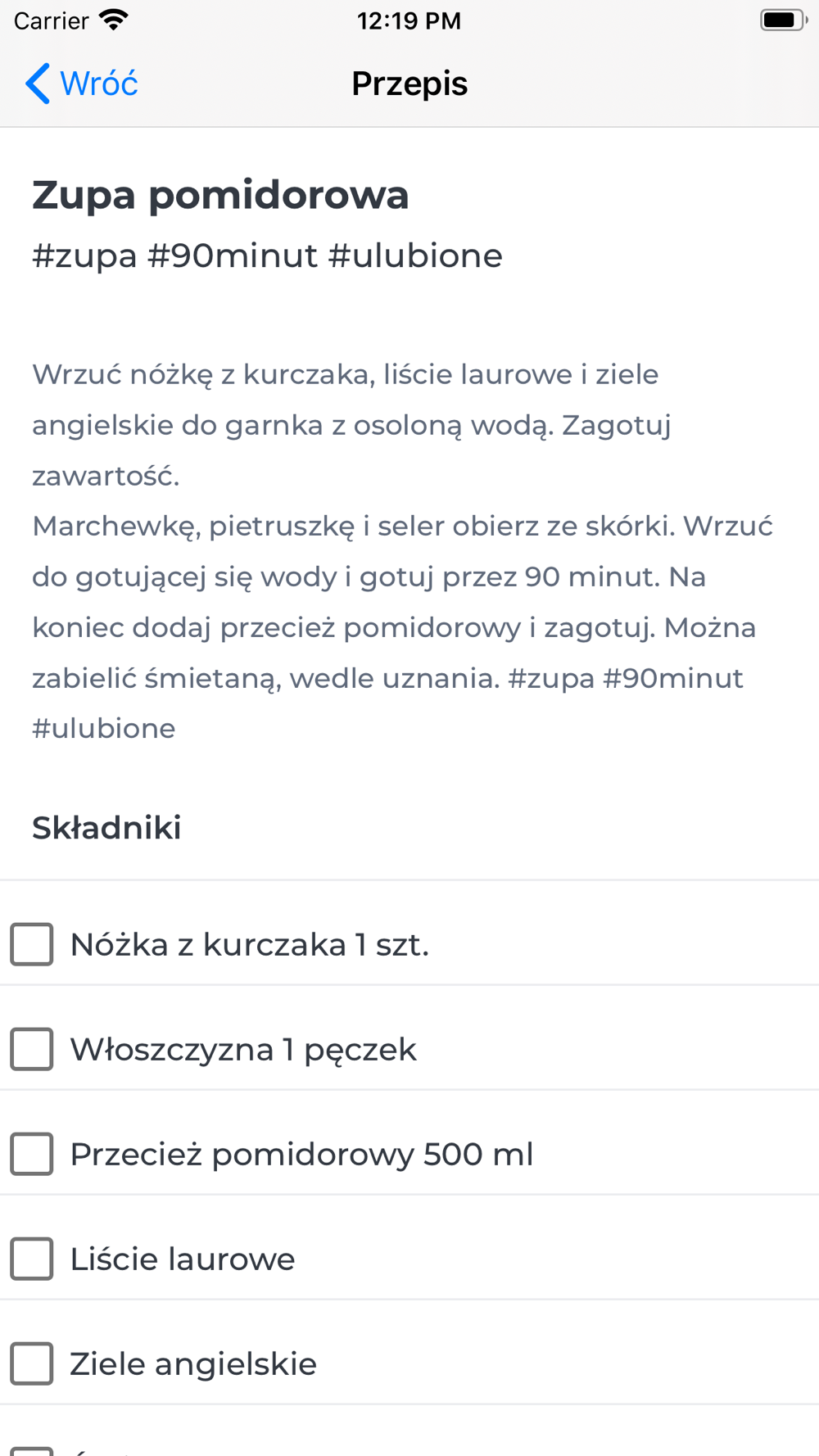Toggle the Liście laurowe checkbox

pos(32,1259)
